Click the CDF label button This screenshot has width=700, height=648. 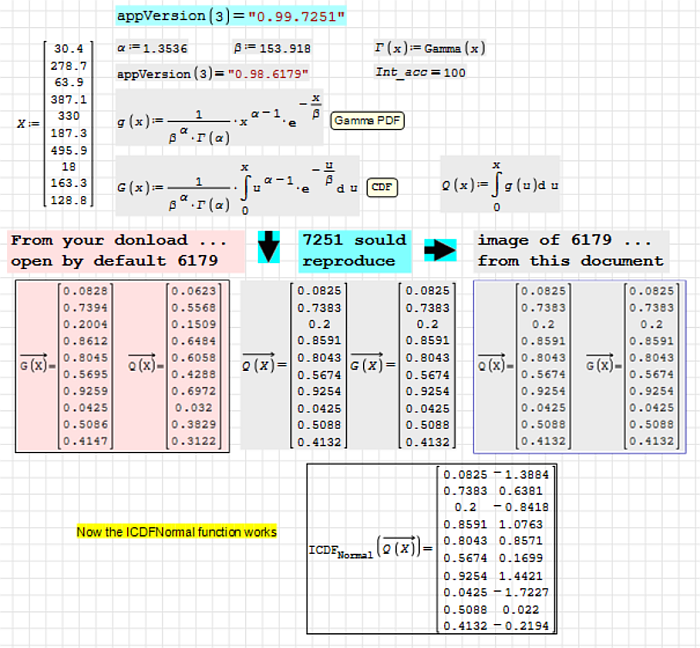tap(381, 187)
